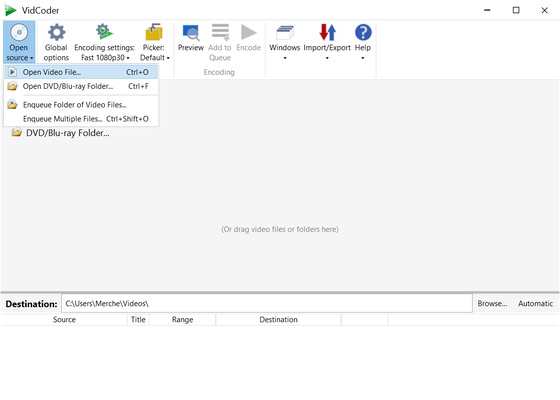Click the Import/Export arrows icon
This screenshot has width=560, height=400.
click(x=328, y=32)
